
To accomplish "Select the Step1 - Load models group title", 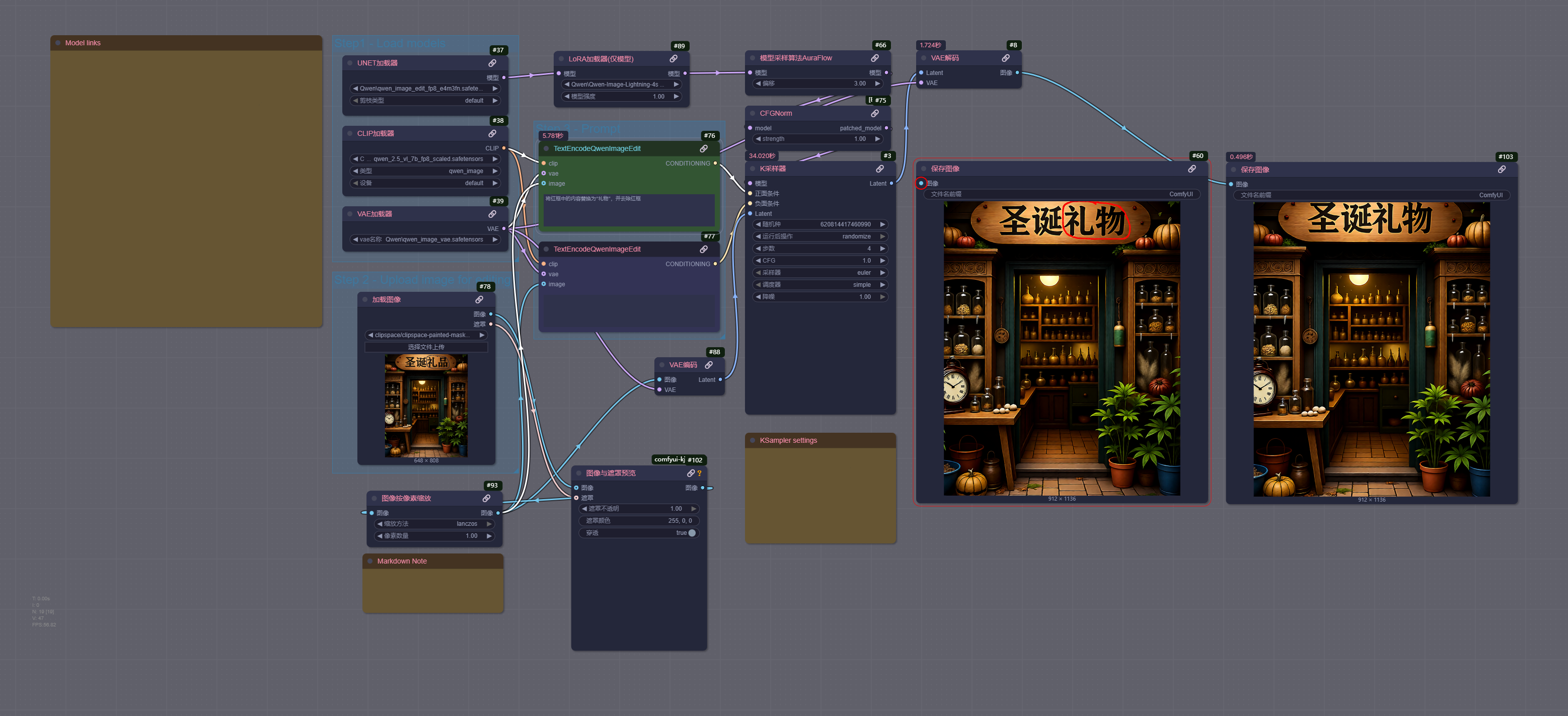I will [390, 44].
